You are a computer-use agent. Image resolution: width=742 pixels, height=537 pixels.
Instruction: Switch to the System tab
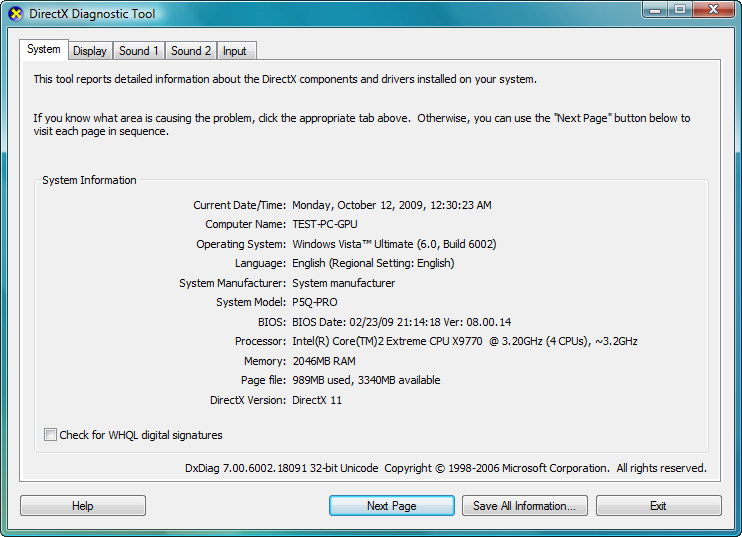point(44,49)
